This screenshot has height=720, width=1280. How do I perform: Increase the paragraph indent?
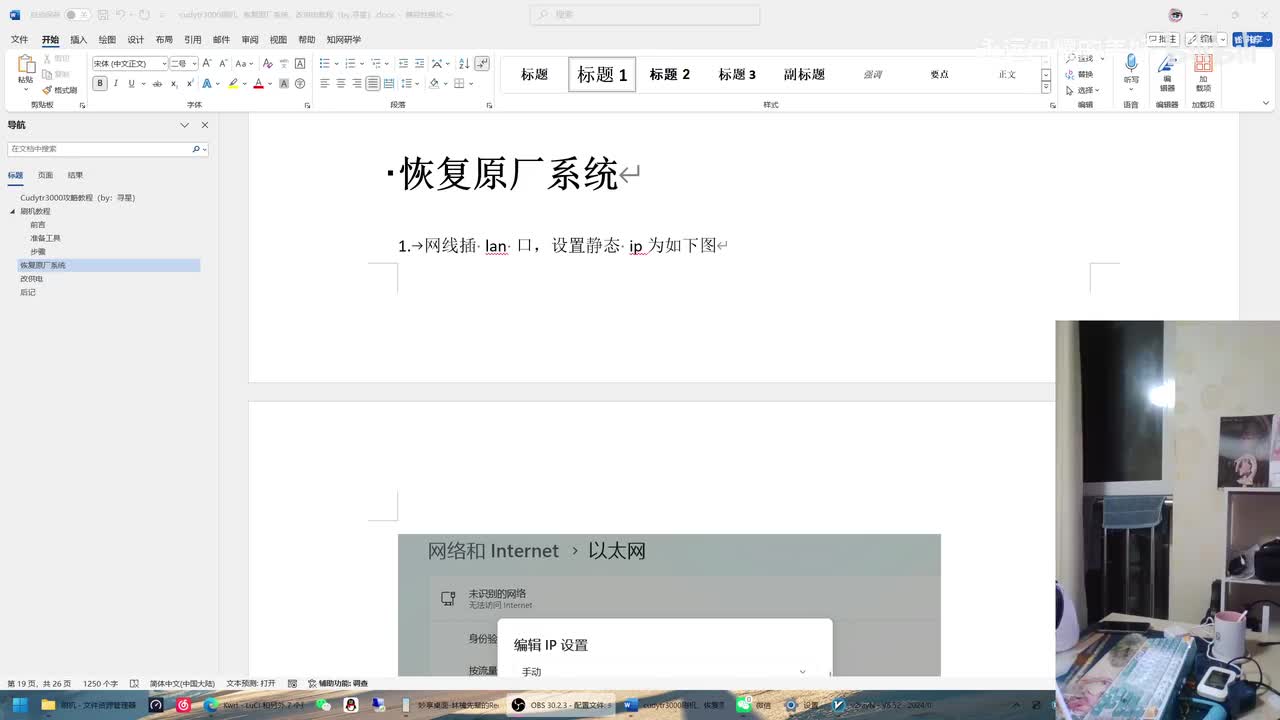(x=419, y=63)
